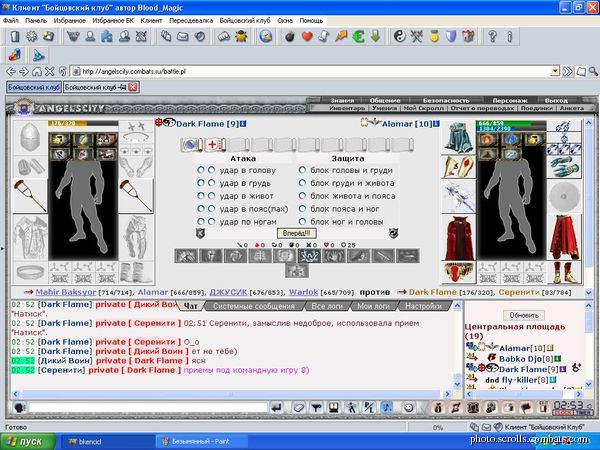
Task: Switch to Системные сообщения tab
Action: 254,306
